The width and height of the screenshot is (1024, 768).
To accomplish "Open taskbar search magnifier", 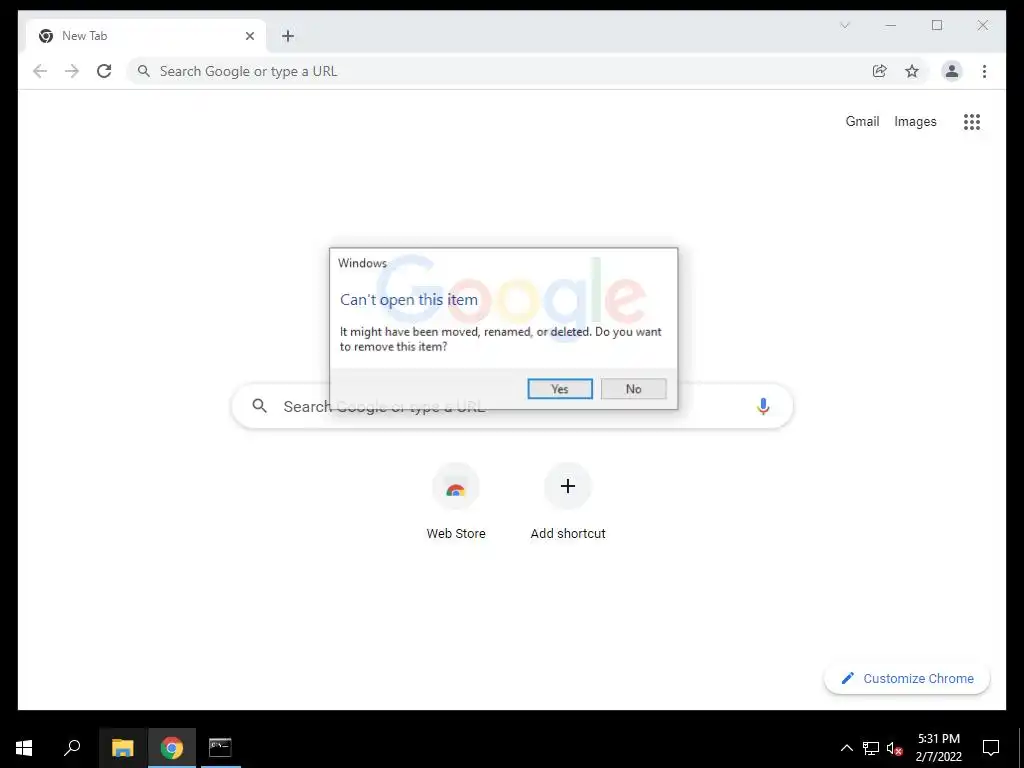I will [72, 748].
